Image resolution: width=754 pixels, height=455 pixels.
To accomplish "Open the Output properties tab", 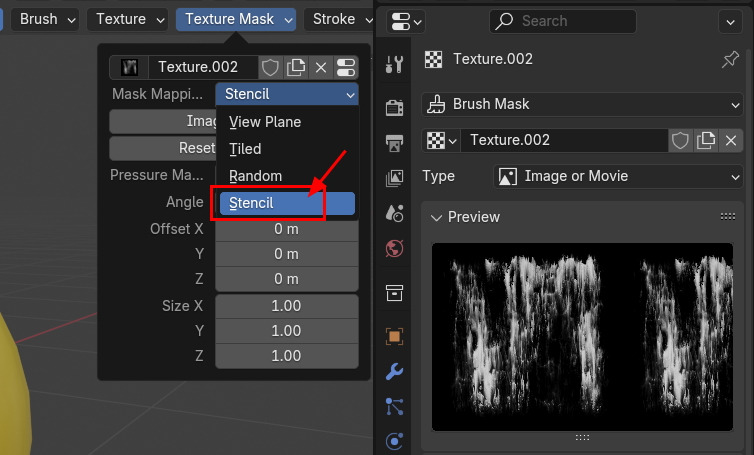I will click(x=394, y=143).
